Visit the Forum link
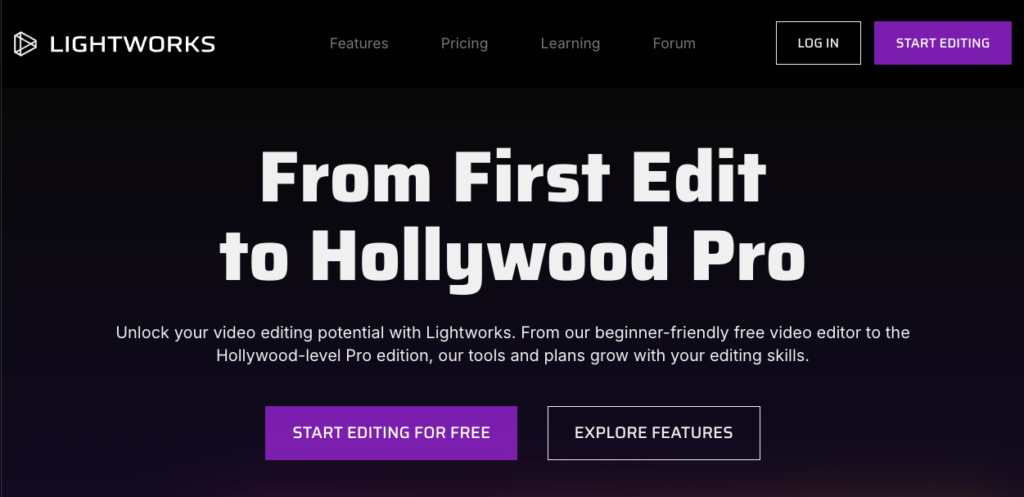Screen dimensions: 1024x497 674,44
